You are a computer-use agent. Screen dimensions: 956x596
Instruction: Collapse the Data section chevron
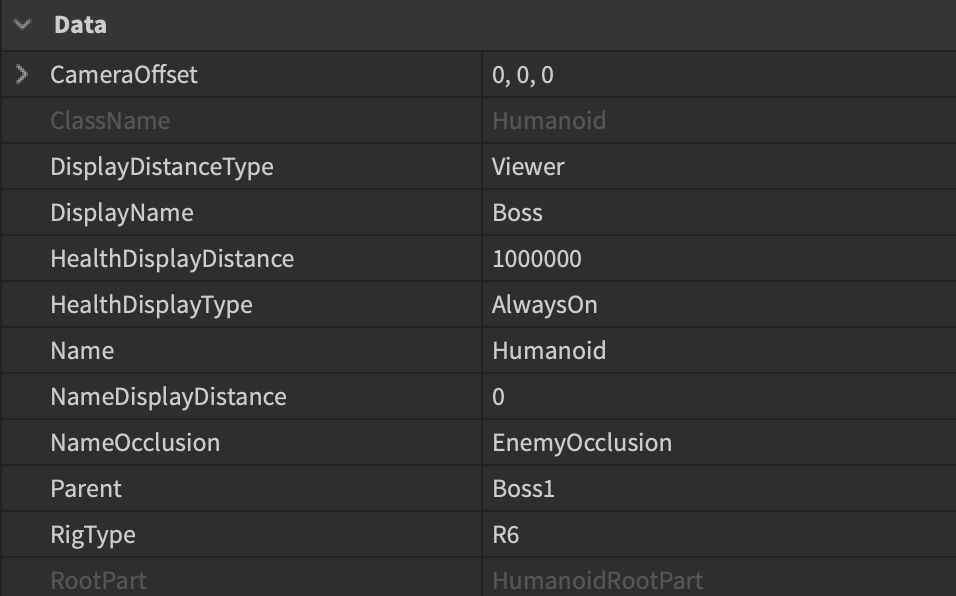pos(23,25)
